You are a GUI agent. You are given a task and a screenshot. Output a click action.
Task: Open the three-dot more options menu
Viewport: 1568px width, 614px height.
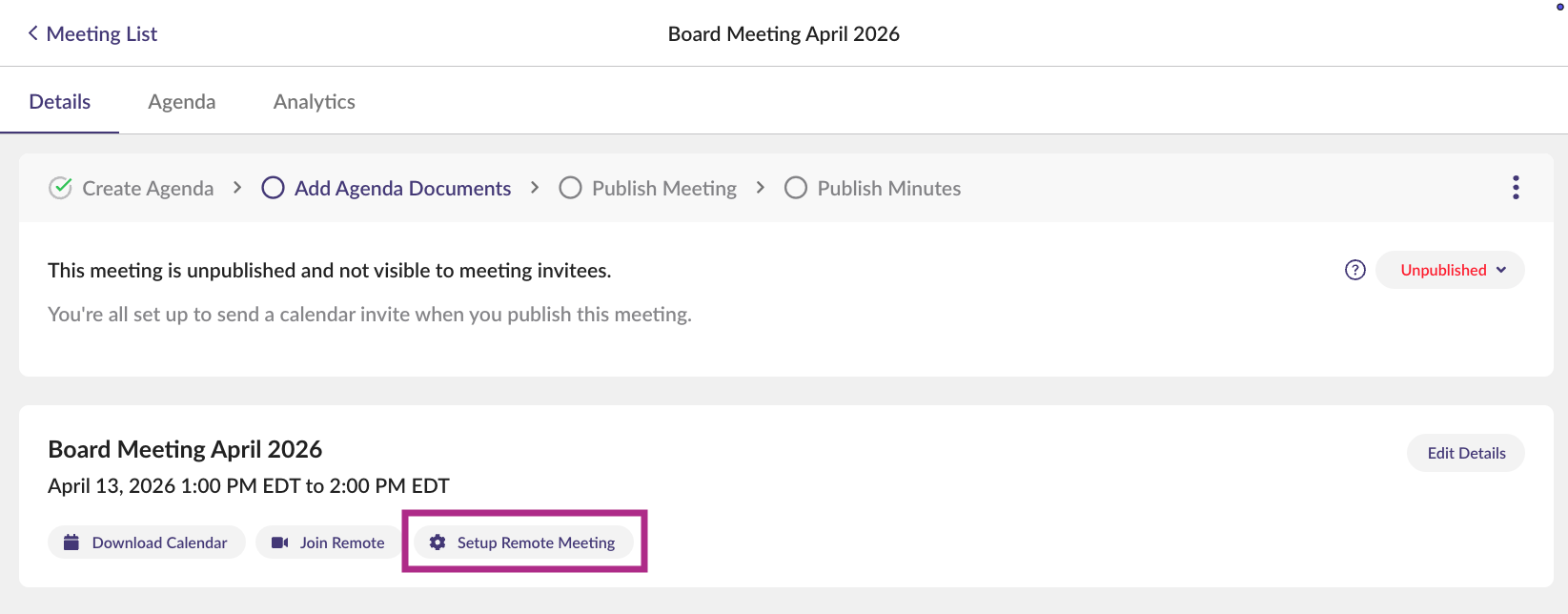coord(1515,188)
